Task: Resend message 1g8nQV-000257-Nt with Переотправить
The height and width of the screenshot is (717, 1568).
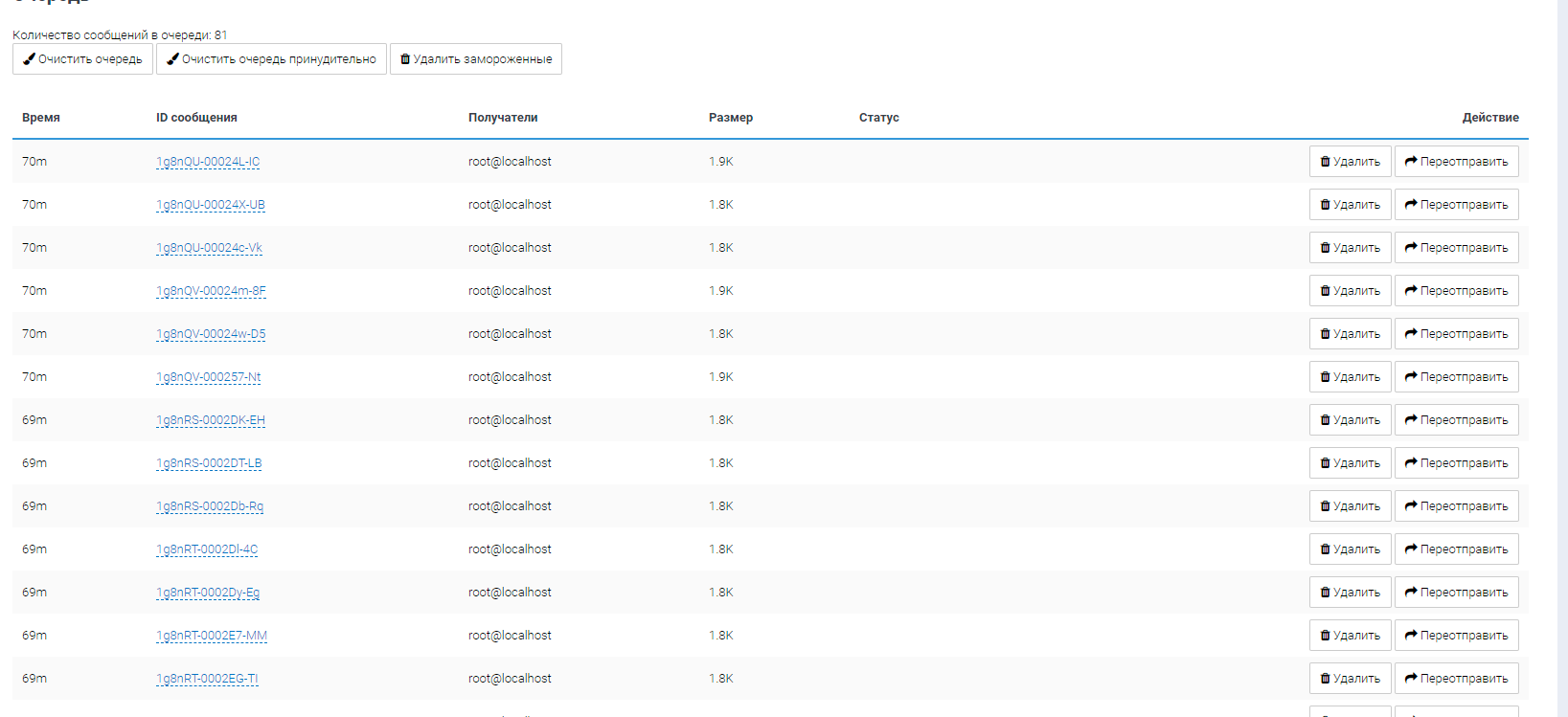Action: 1456,377
